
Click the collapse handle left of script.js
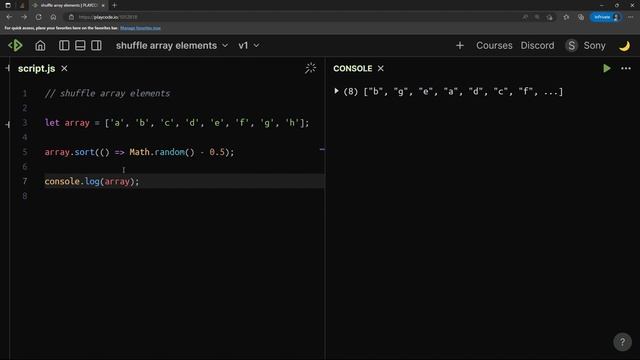pos(7,69)
